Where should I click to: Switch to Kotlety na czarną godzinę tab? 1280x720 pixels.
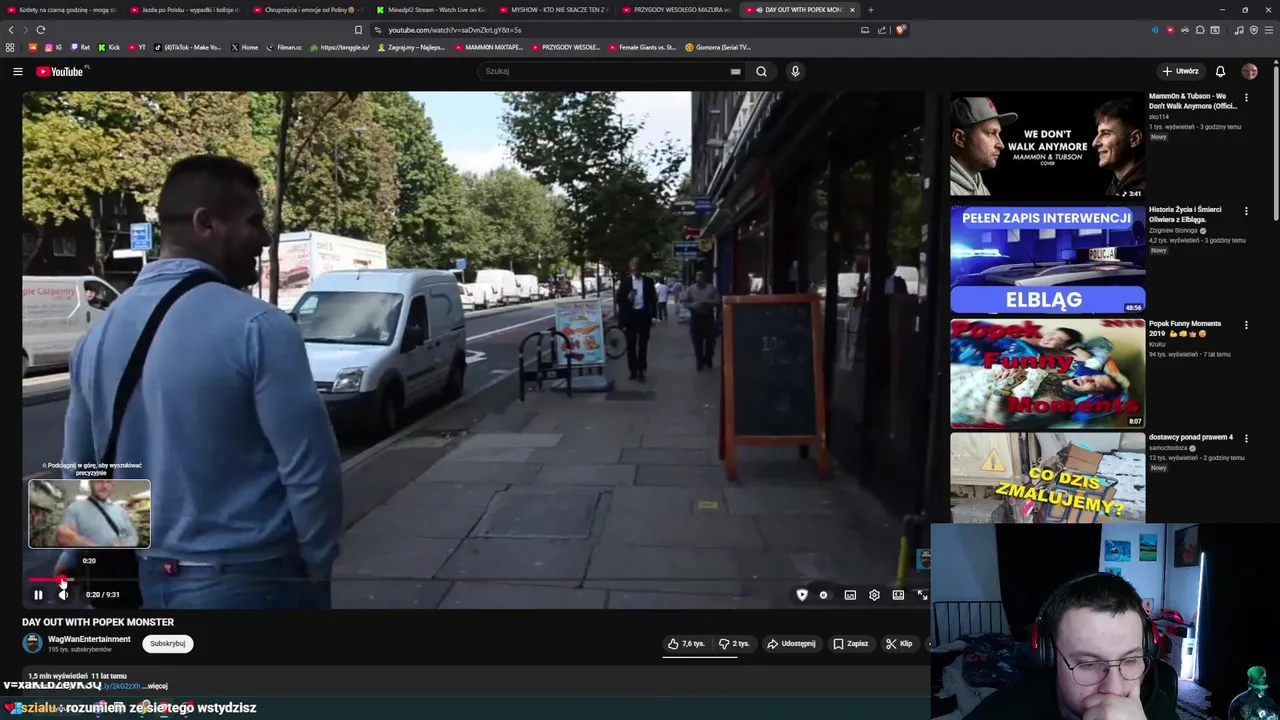coord(65,10)
